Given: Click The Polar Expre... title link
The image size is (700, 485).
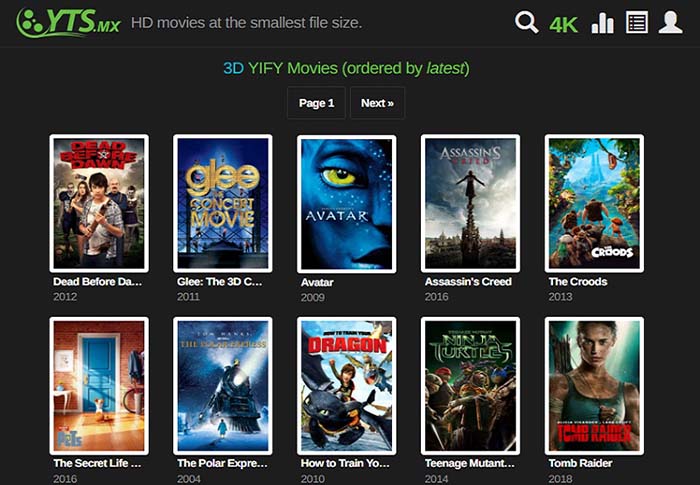Looking at the screenshot, I should coord(222,463).
